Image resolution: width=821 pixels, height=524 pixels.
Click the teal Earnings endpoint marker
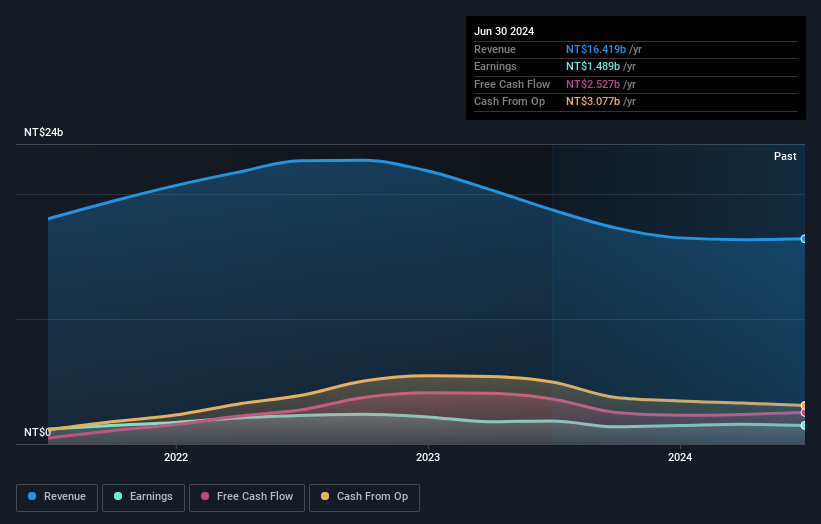(x=804, y=426)
